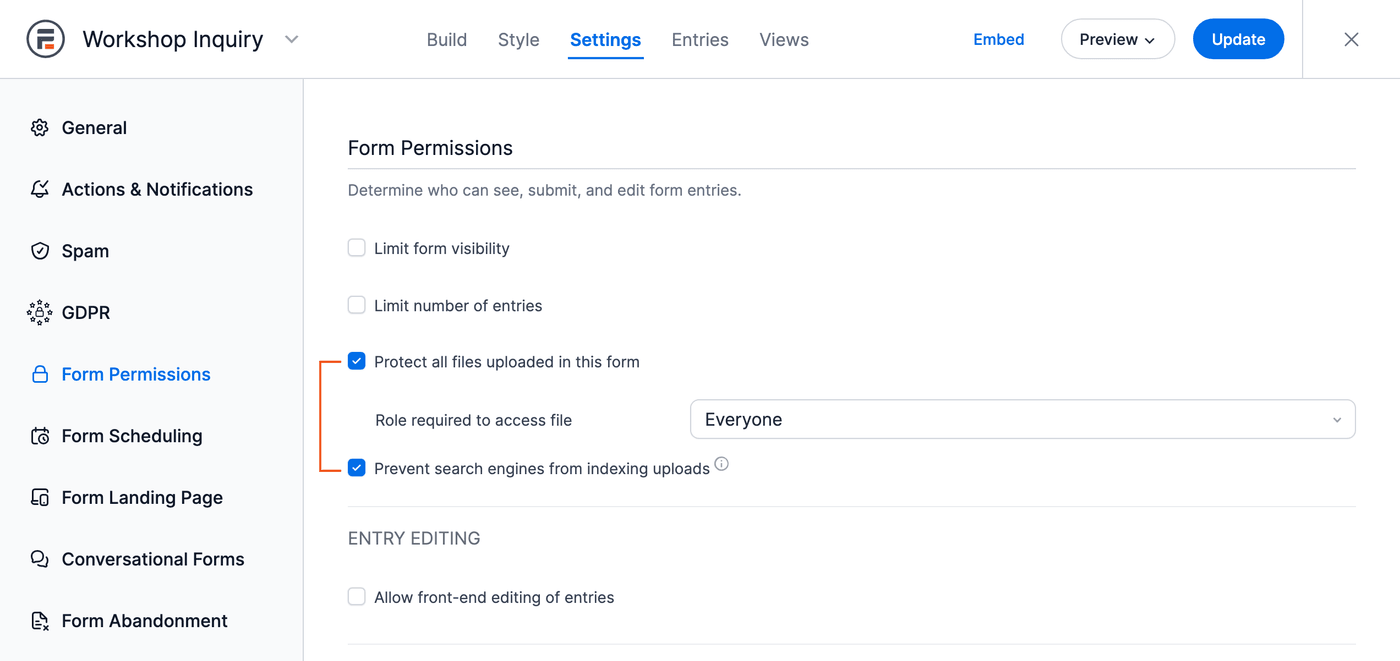Click the Update button

coord(1238,39)
